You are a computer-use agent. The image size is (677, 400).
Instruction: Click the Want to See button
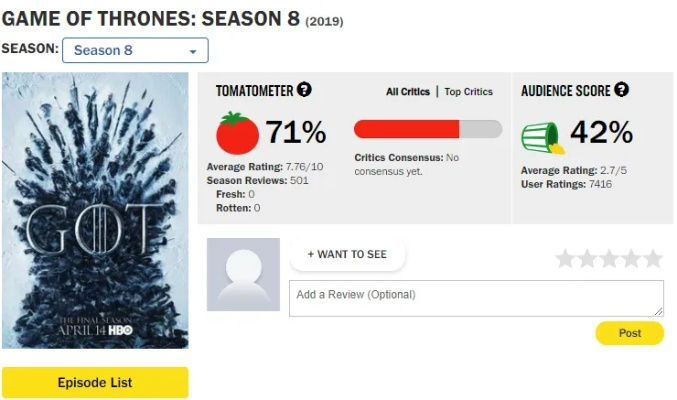(347, 255)
